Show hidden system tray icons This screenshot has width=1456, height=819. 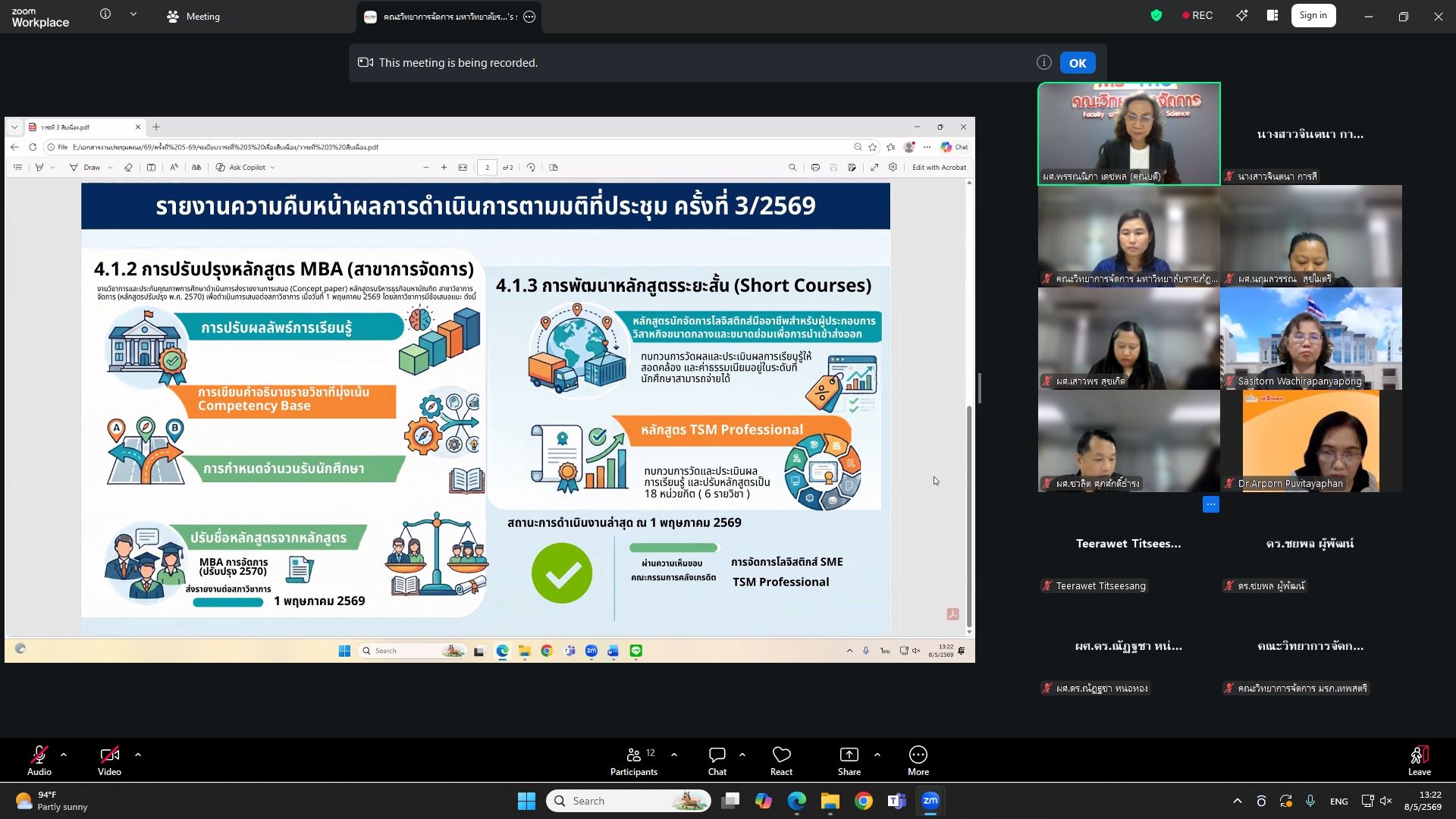[1238, 801]
